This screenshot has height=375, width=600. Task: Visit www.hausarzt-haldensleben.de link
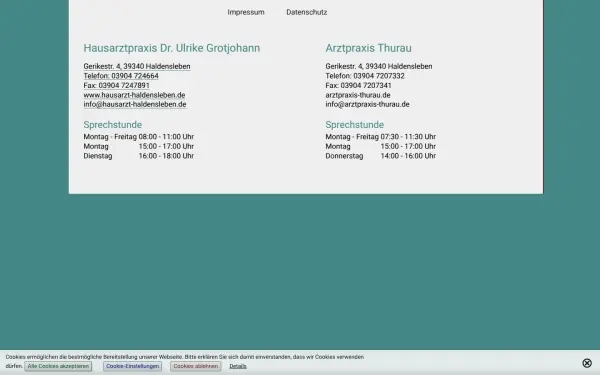134,95
